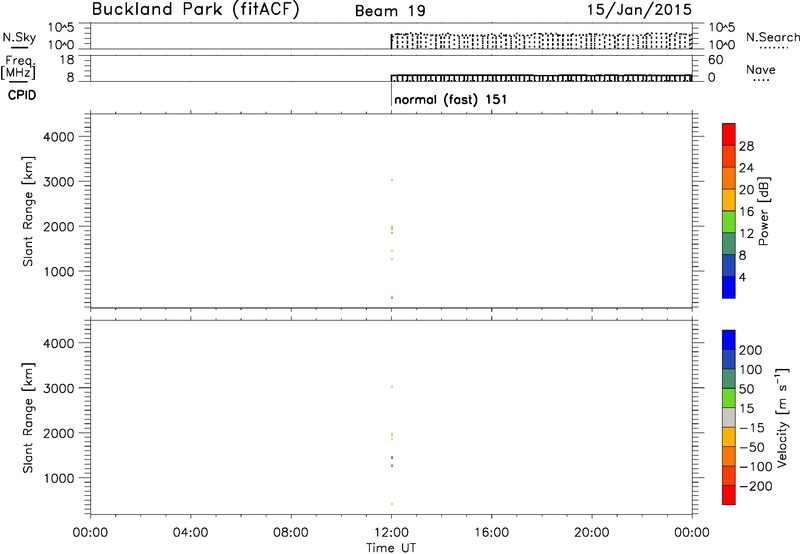
Task: Select the 'Beam 19' label
Action: [390, 11]
